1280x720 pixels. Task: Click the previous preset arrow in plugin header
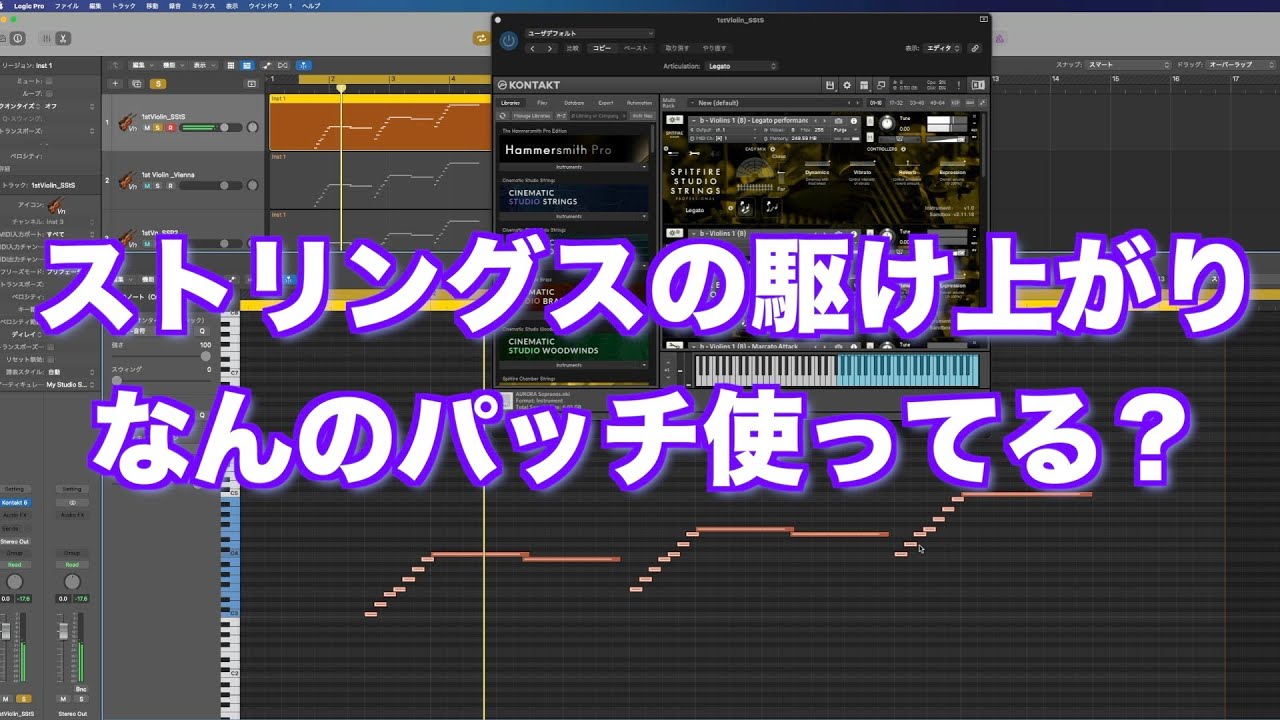click(x=533, y=48)
